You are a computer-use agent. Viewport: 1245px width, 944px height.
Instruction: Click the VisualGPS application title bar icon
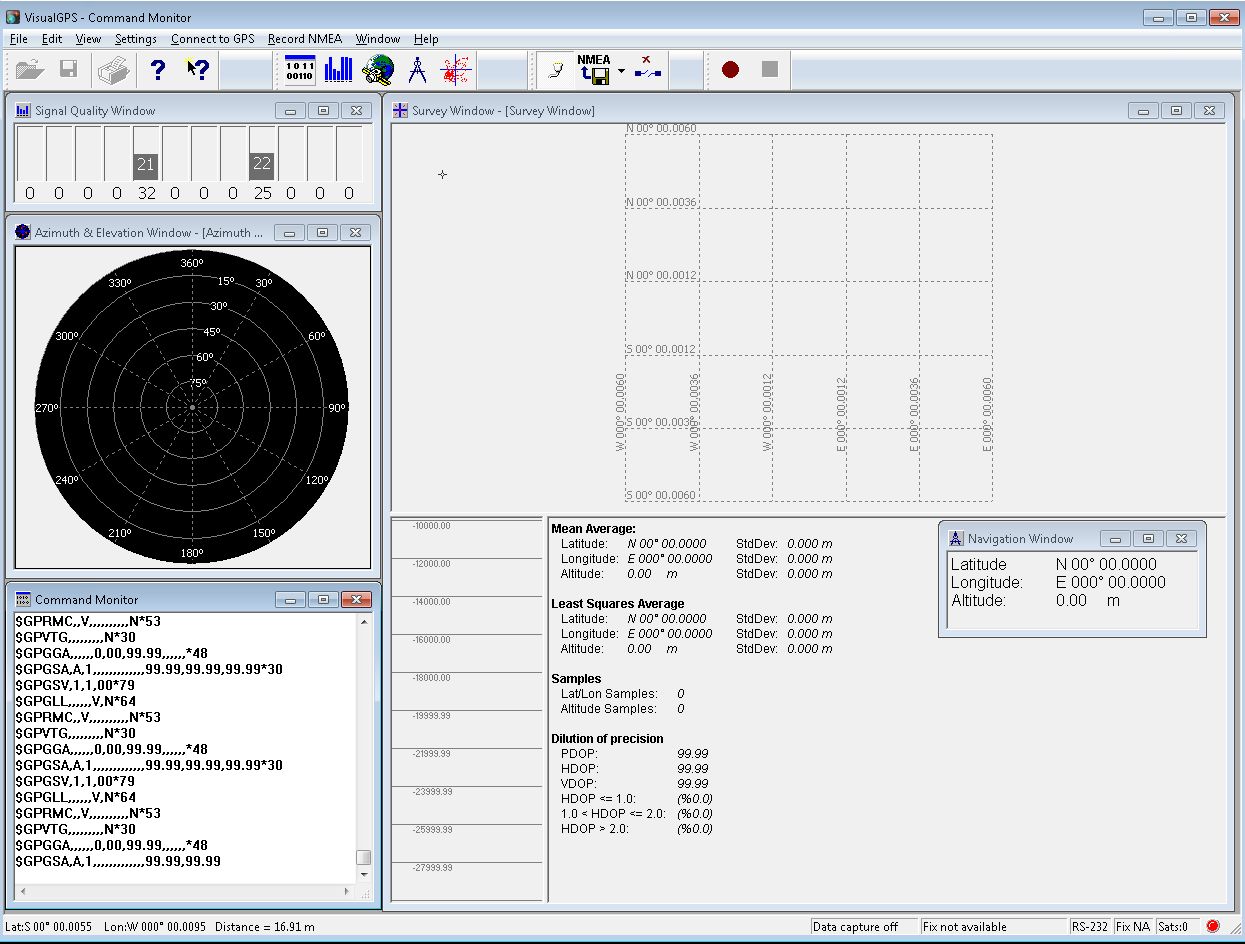[x=13, y=17]
